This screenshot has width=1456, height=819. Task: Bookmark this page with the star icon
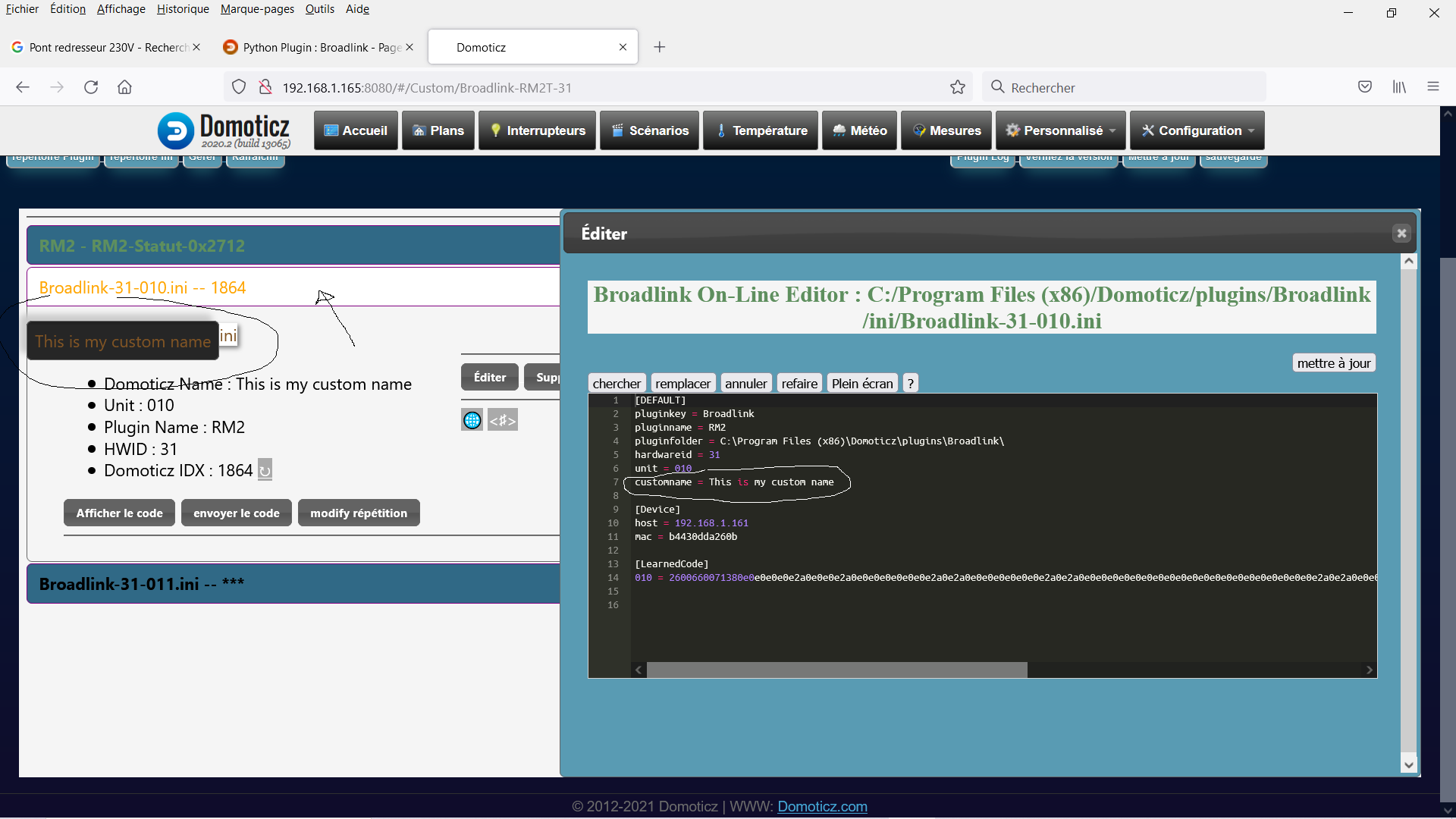[x=958, y=87]
